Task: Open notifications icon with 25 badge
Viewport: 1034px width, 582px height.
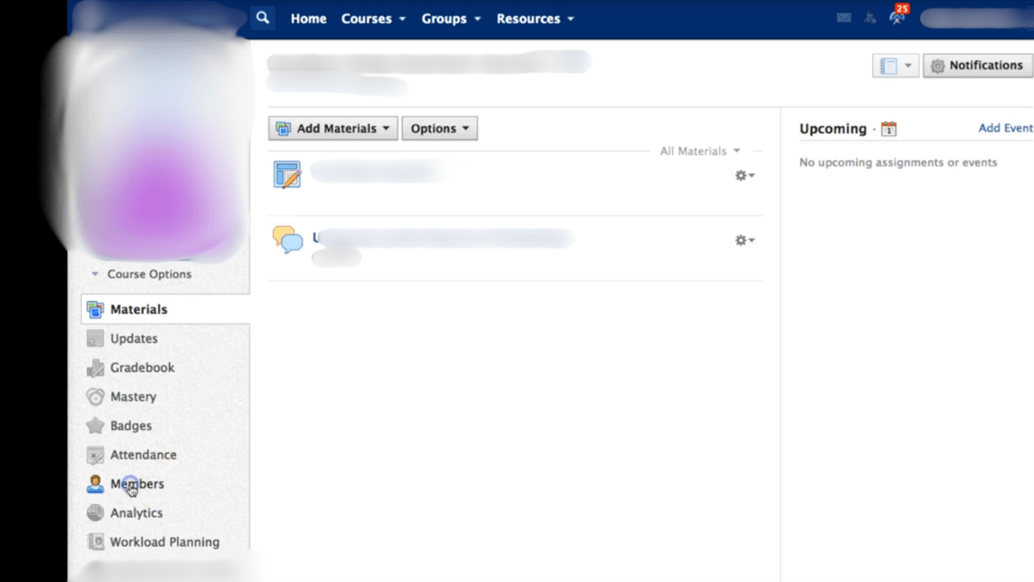Action: click(x=897, y=16)
